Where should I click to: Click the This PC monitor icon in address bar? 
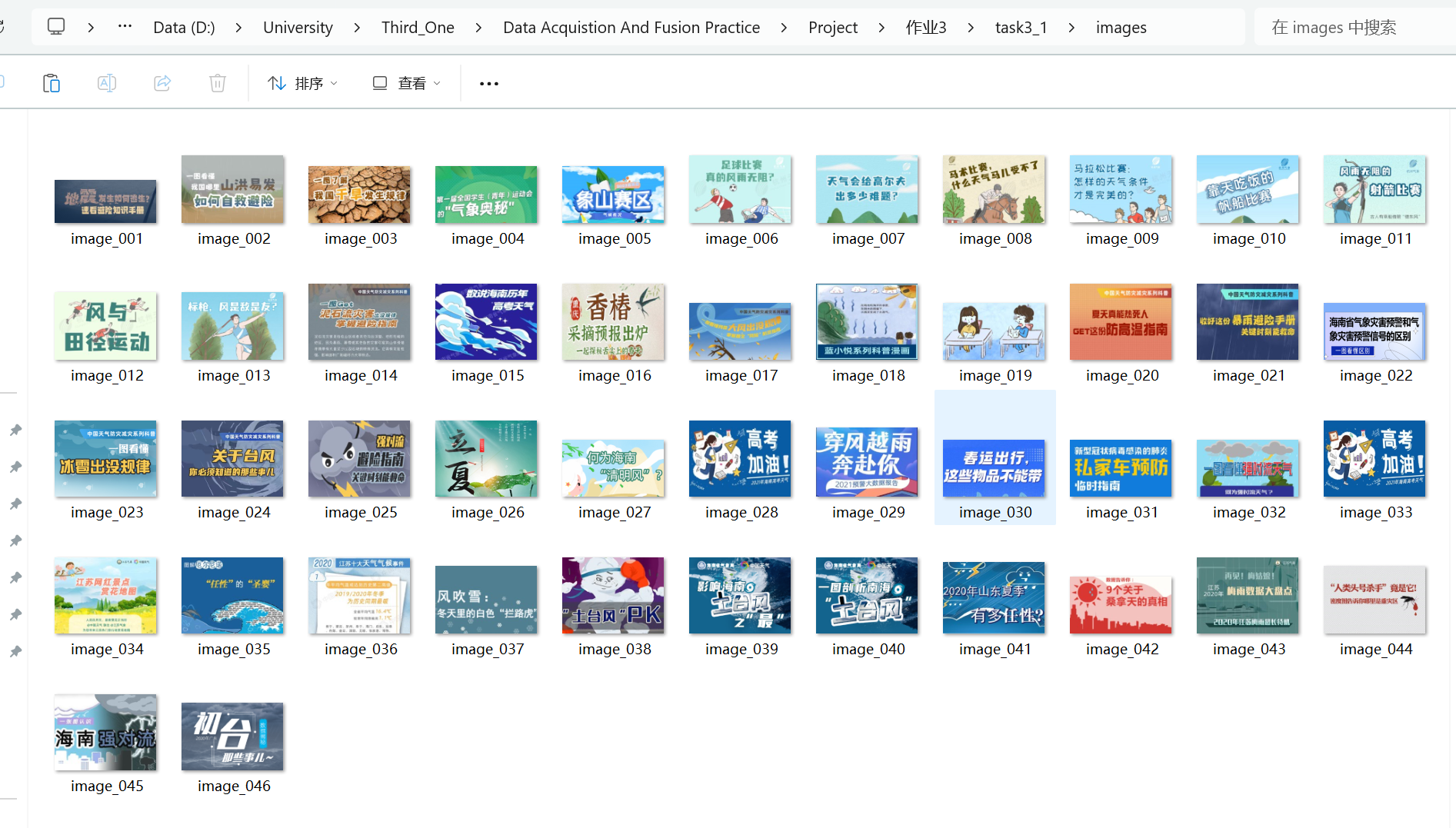coord(56,27)
